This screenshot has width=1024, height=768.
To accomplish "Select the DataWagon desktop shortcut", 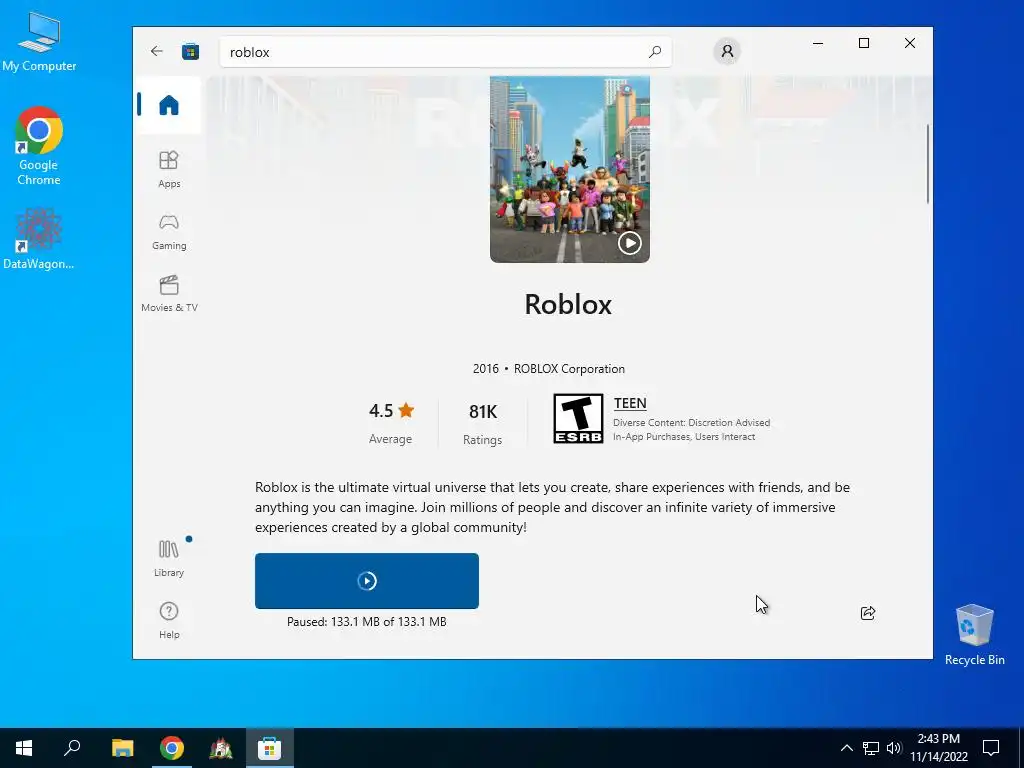I will [x=39, y=239].
